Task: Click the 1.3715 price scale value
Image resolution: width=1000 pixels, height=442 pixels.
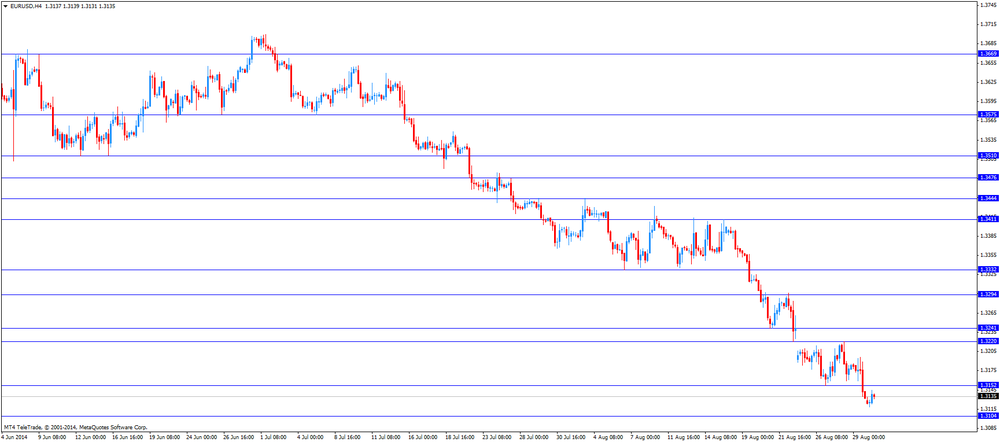Action: (x=989, y=25)
